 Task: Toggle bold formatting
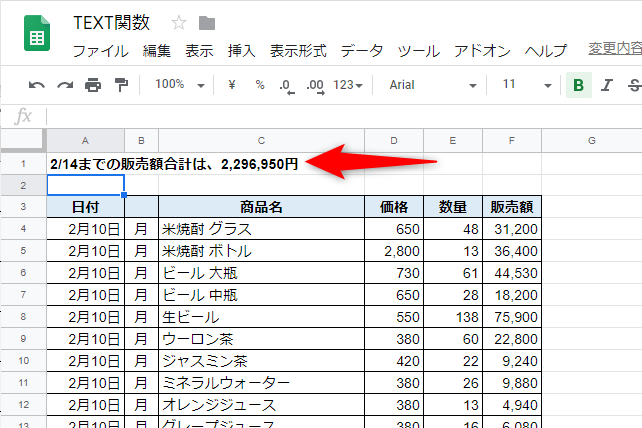pos(579,85)
